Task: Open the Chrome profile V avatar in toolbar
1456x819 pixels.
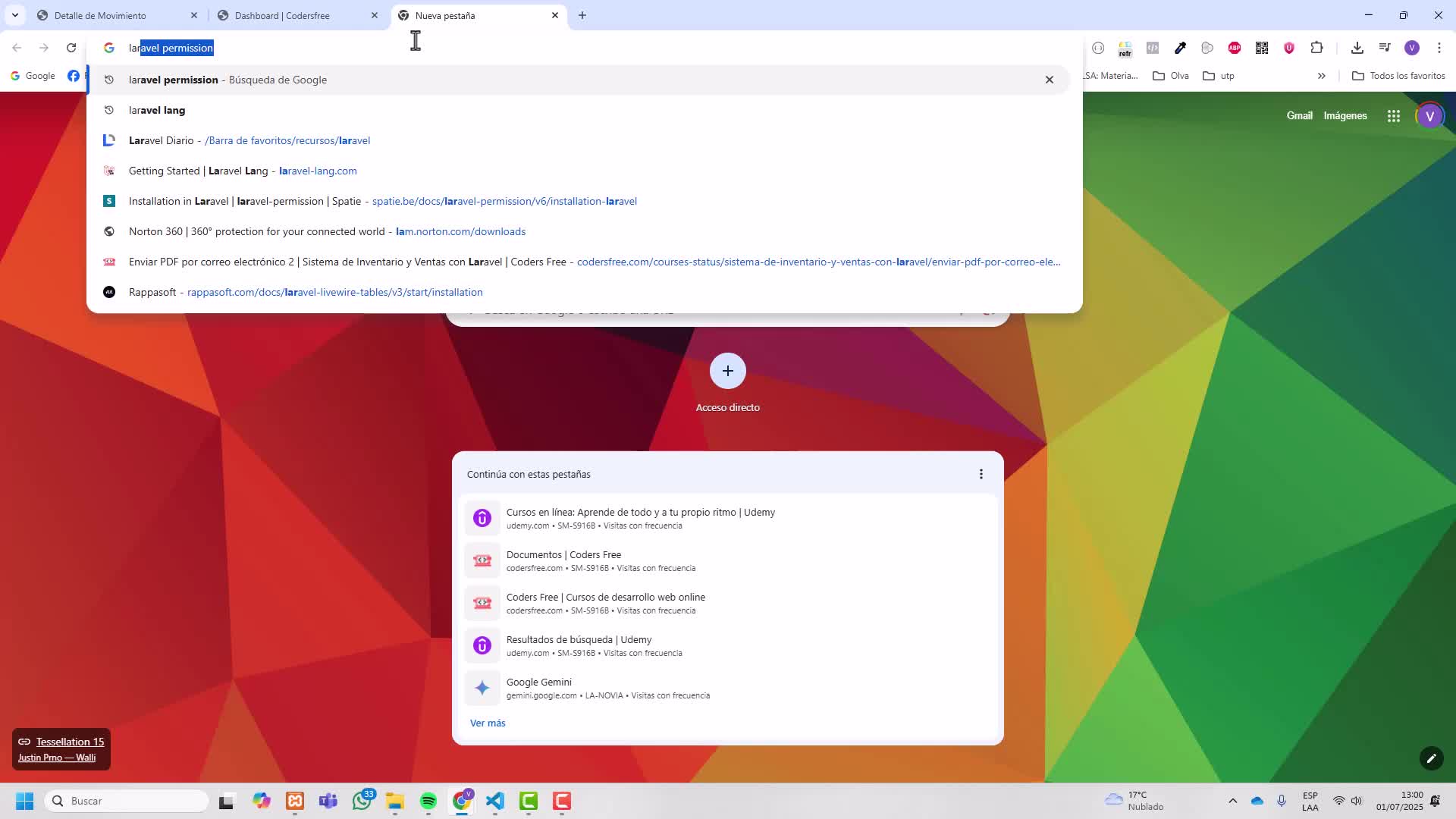Action: tap(1412, 48)
